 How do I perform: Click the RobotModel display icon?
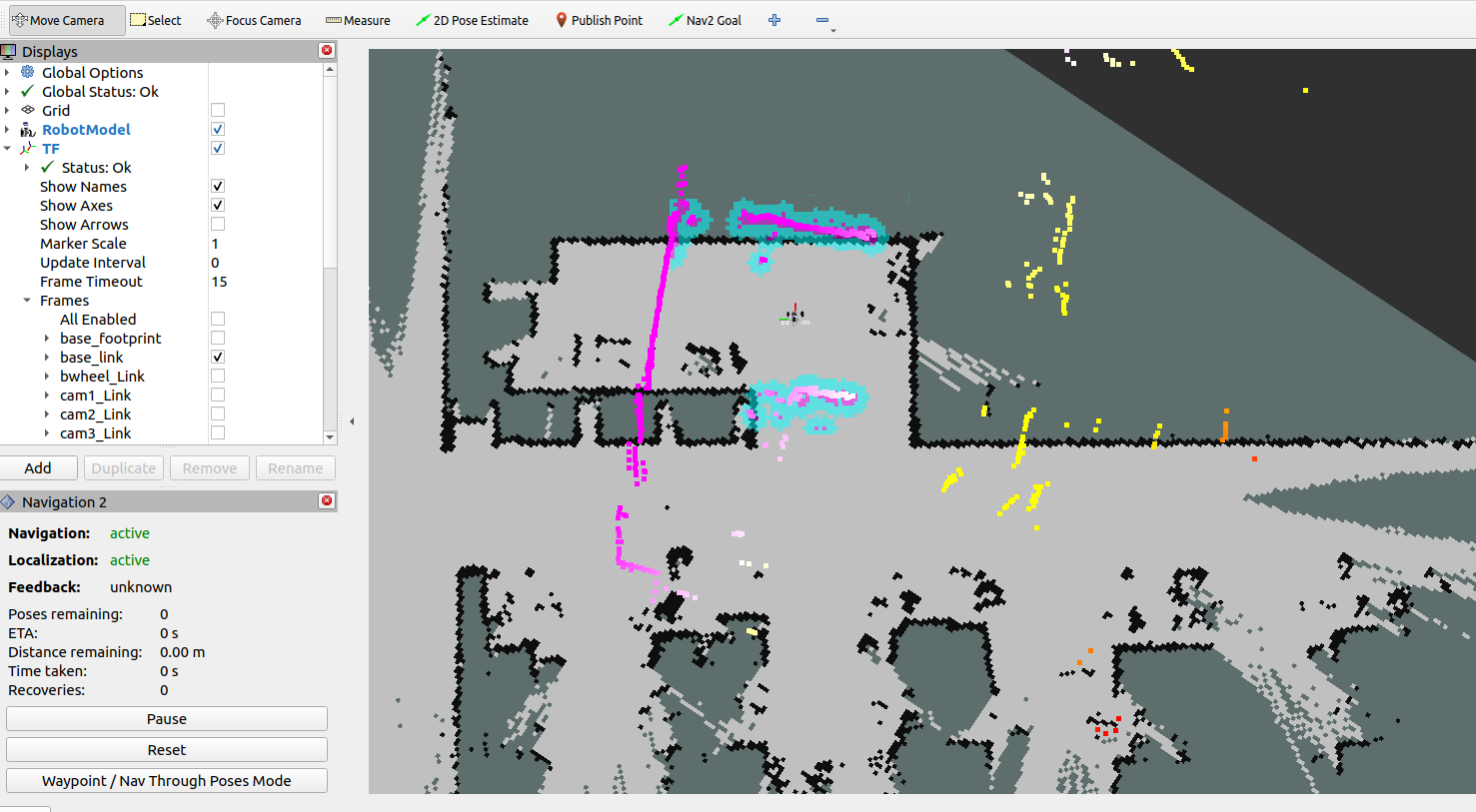tap(28, 130)
